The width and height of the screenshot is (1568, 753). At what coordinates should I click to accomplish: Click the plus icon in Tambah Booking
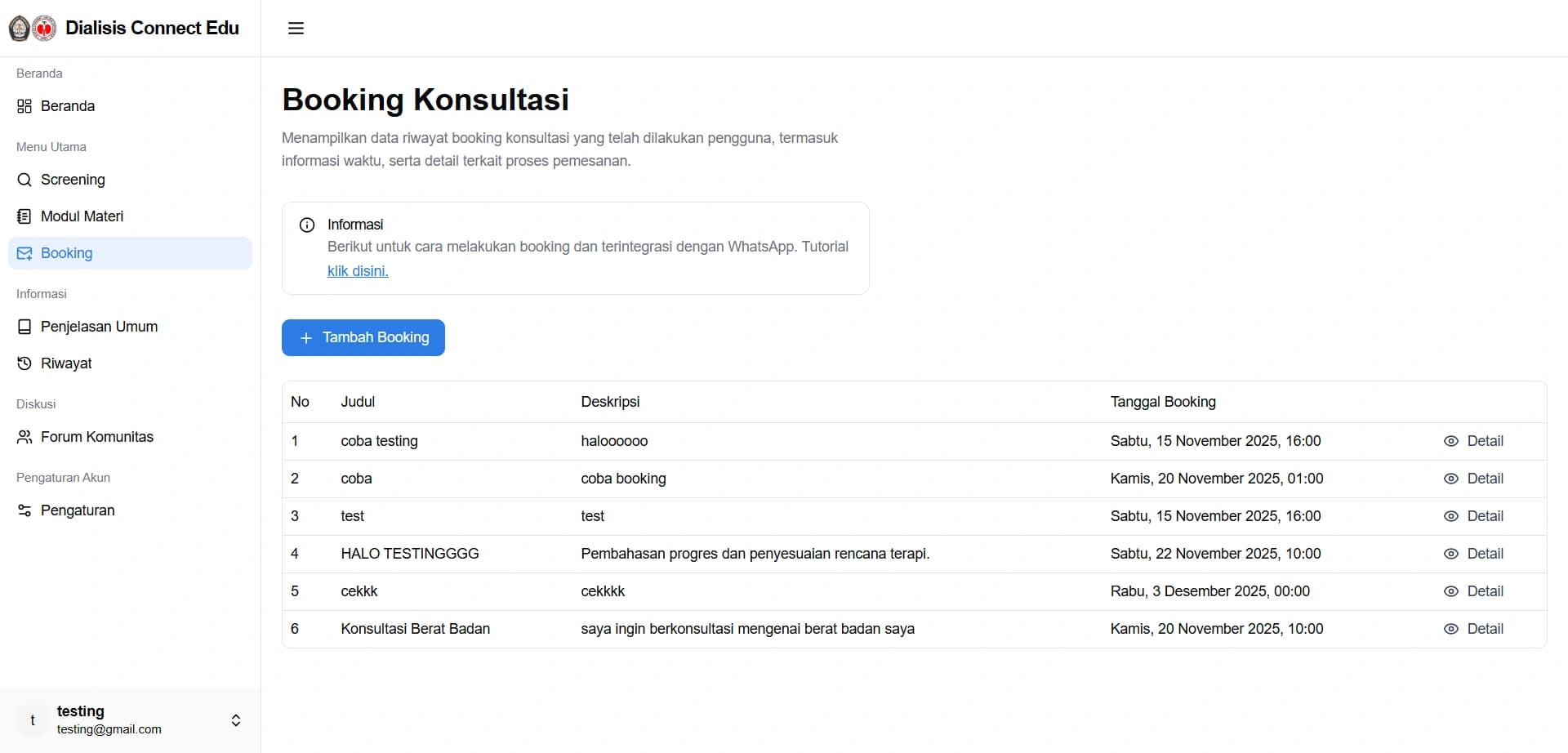[x=306, y=338]
